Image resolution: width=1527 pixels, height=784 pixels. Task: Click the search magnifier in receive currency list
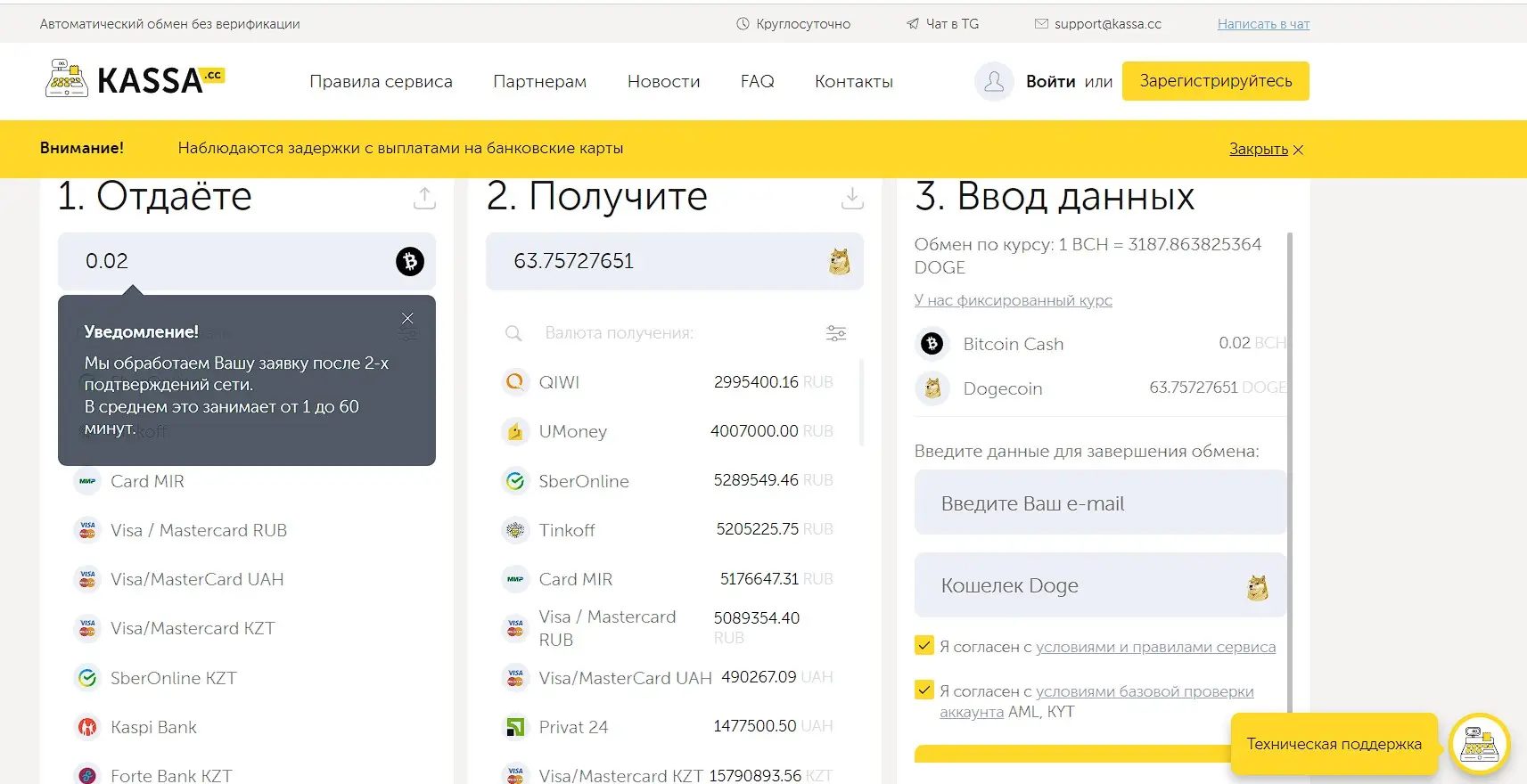pos(513,333)
